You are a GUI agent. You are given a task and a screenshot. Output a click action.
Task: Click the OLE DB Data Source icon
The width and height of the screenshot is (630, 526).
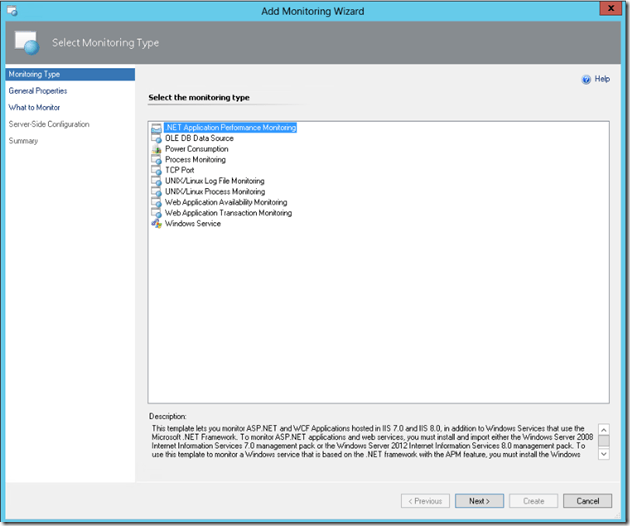pos(156,139)
